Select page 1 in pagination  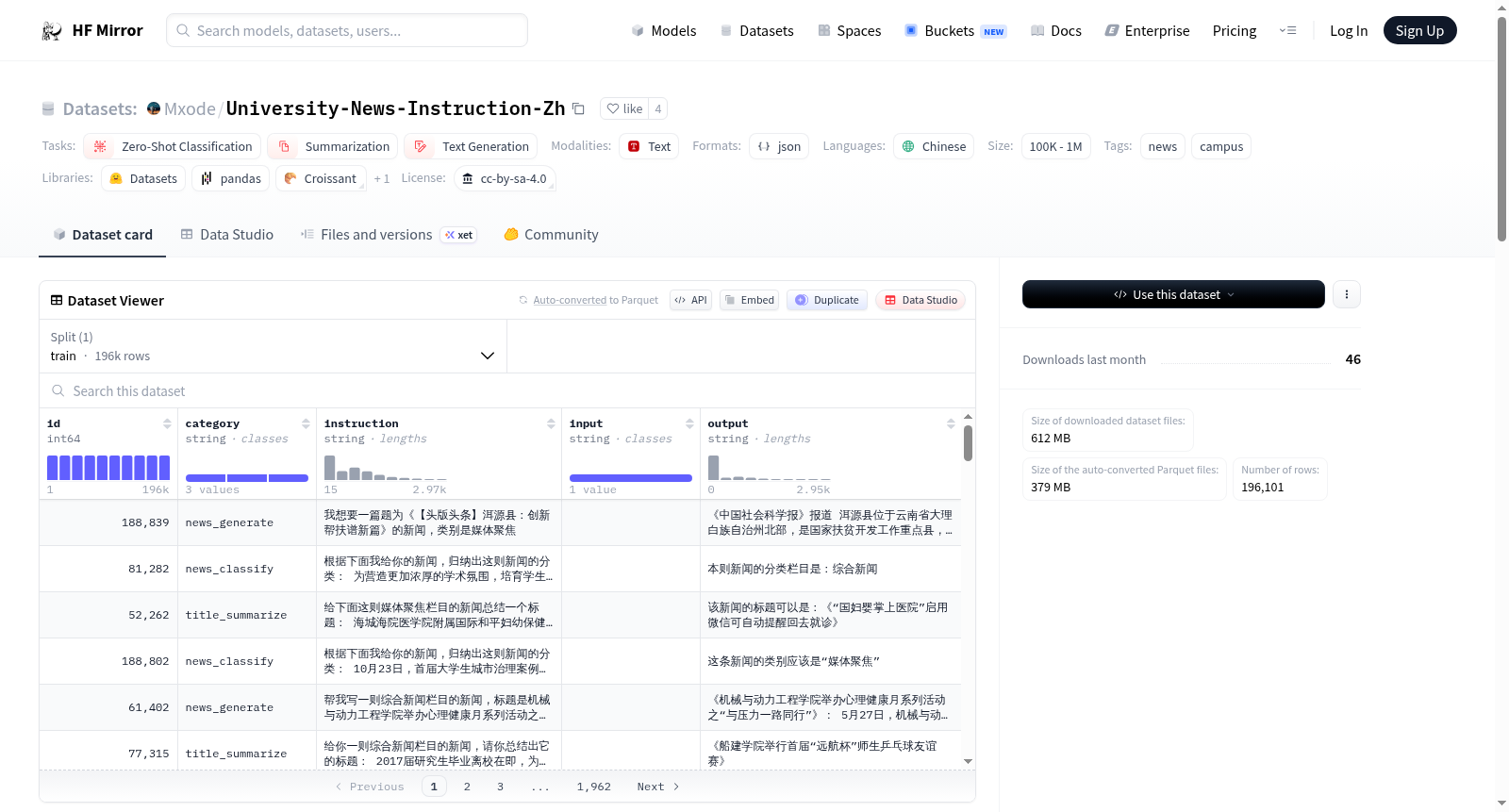[434, 787]
